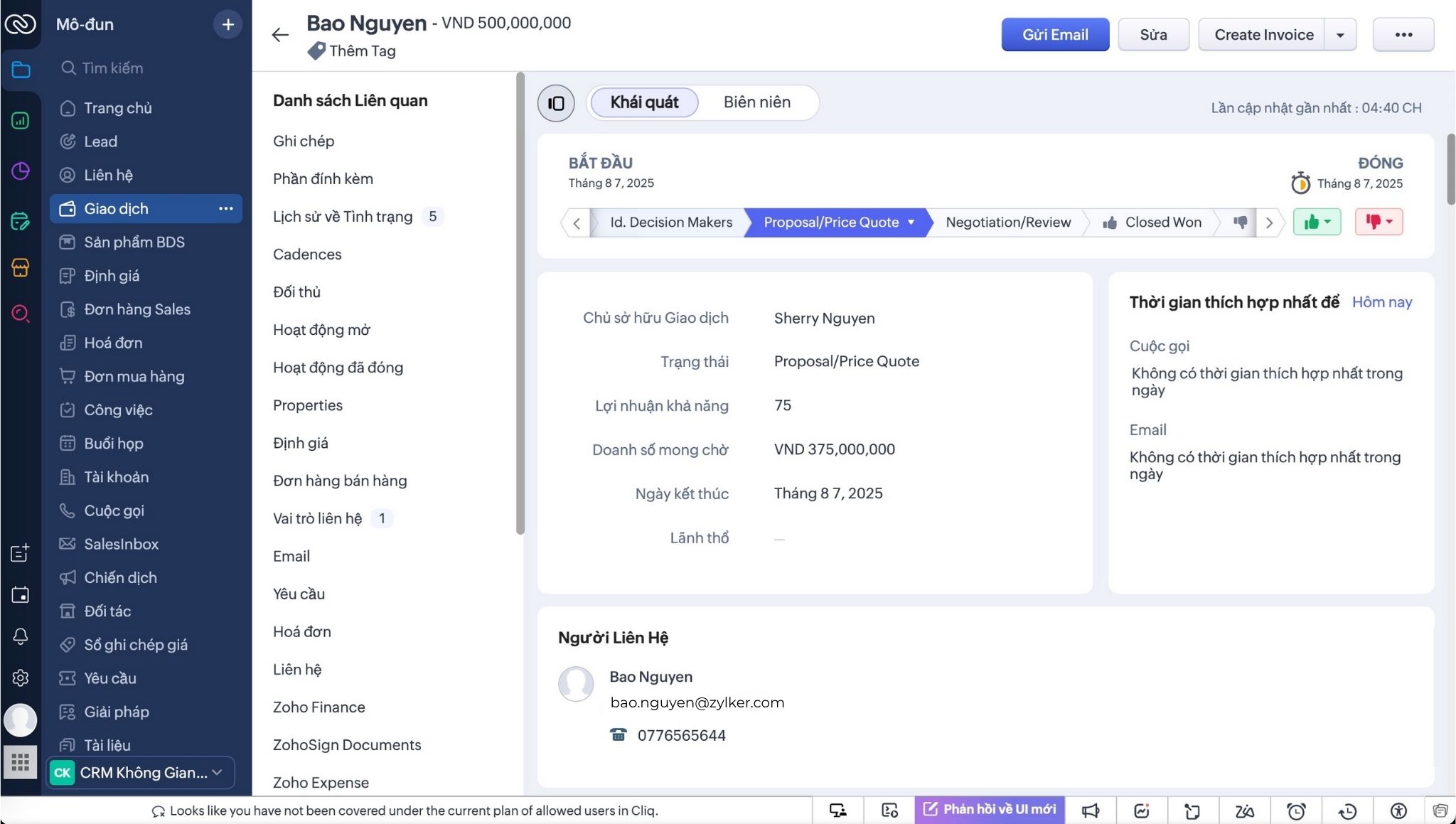
Task: Open the Proposal/Price Quote stage dropdown
Action: pyautogui.click(x=911, y=223)
